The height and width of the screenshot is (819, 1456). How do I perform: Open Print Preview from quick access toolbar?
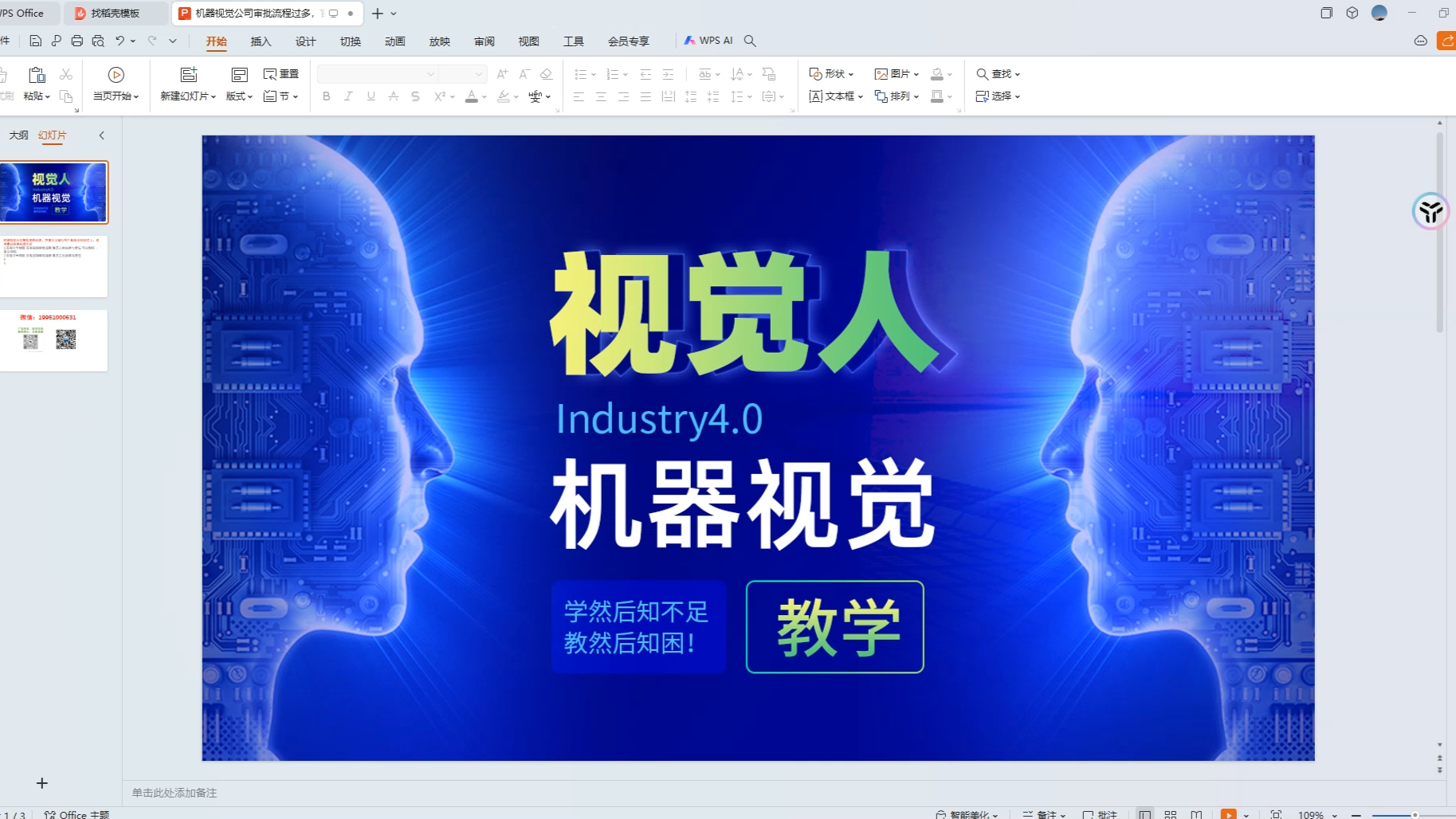click(98, 41)
